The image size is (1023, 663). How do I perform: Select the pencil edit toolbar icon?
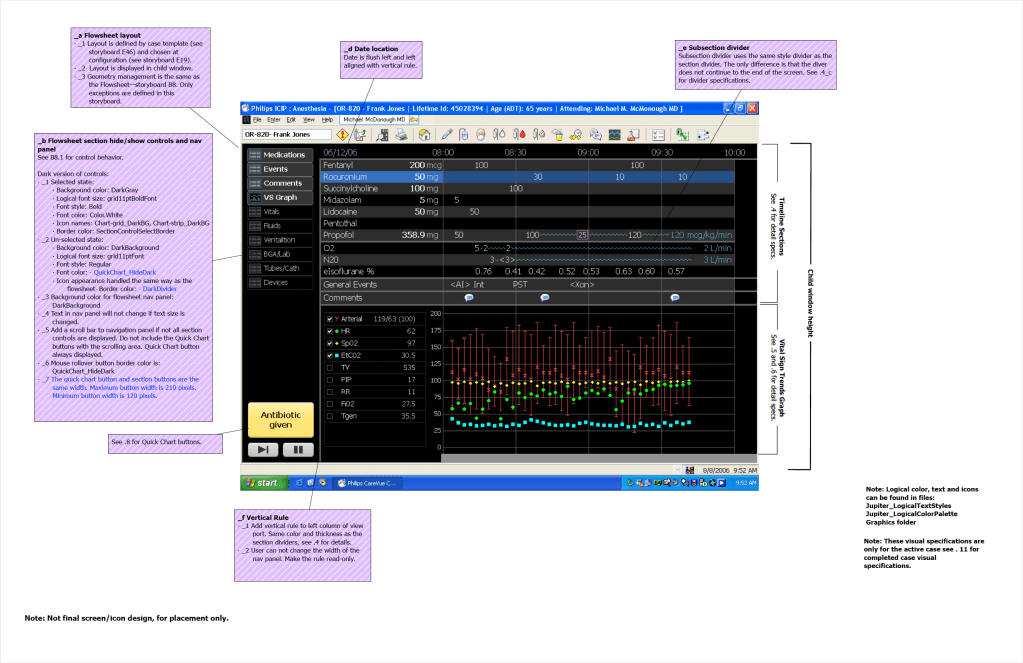coord(447,134)
